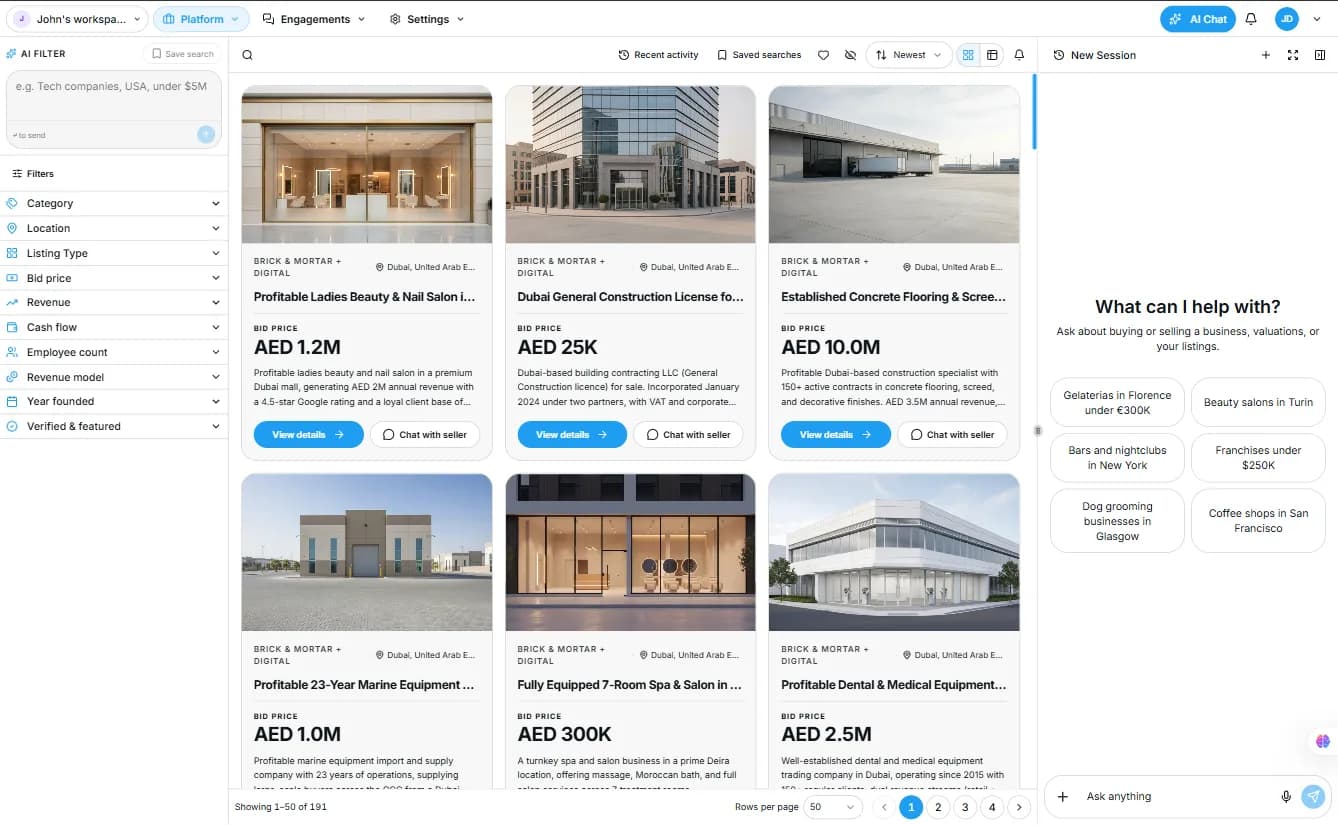Click the JD user avatar
Viewport: 1338px width, 825px height.
1287,19
